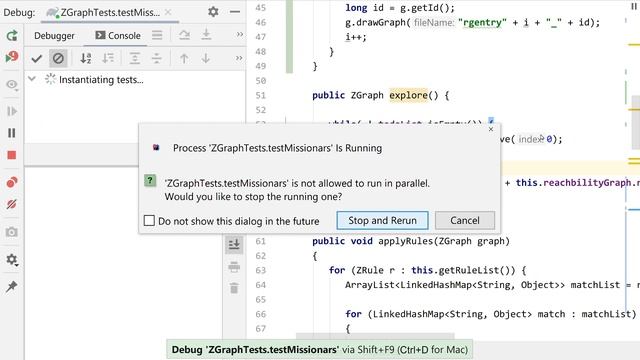This screenshot has width=640, height=360.
Task: Stop the debug process with red square
Action: click(11, 155)
